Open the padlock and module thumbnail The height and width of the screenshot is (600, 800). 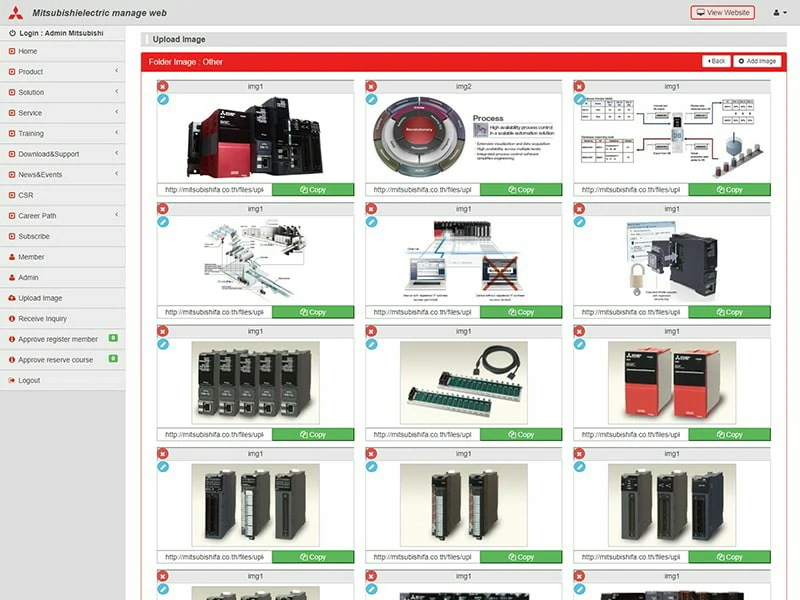[x=672, y=260]
